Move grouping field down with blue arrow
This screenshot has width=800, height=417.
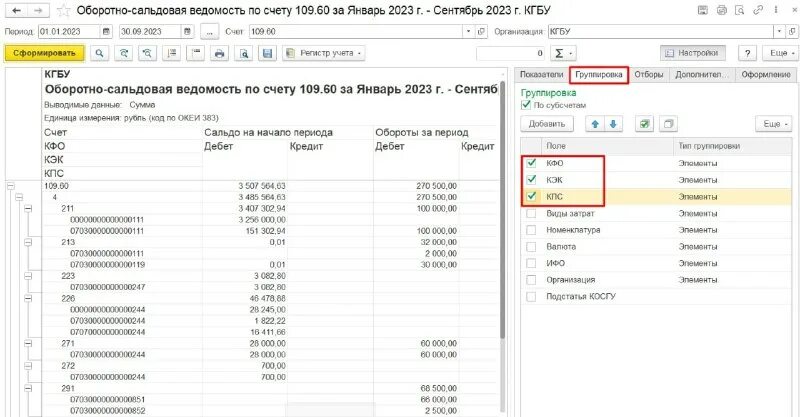[x=613, y=124]
